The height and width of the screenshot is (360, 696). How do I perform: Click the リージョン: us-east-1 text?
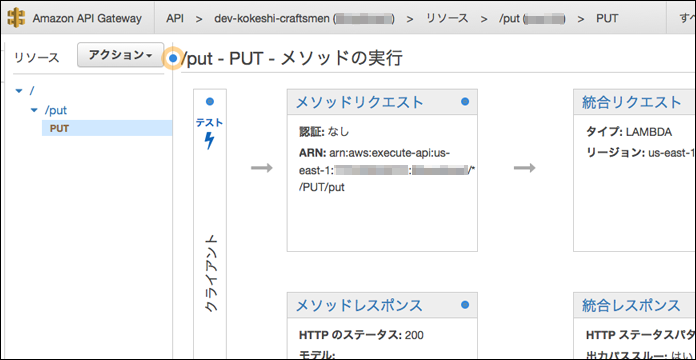640,153
